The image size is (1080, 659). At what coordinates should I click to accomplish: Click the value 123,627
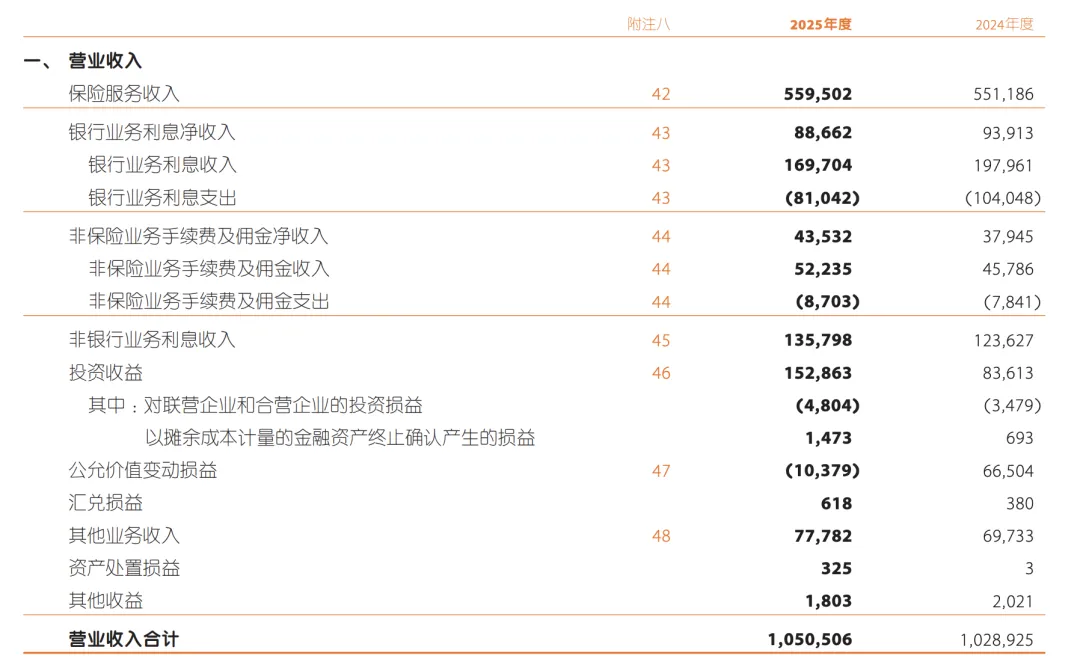pos(1004,340)
